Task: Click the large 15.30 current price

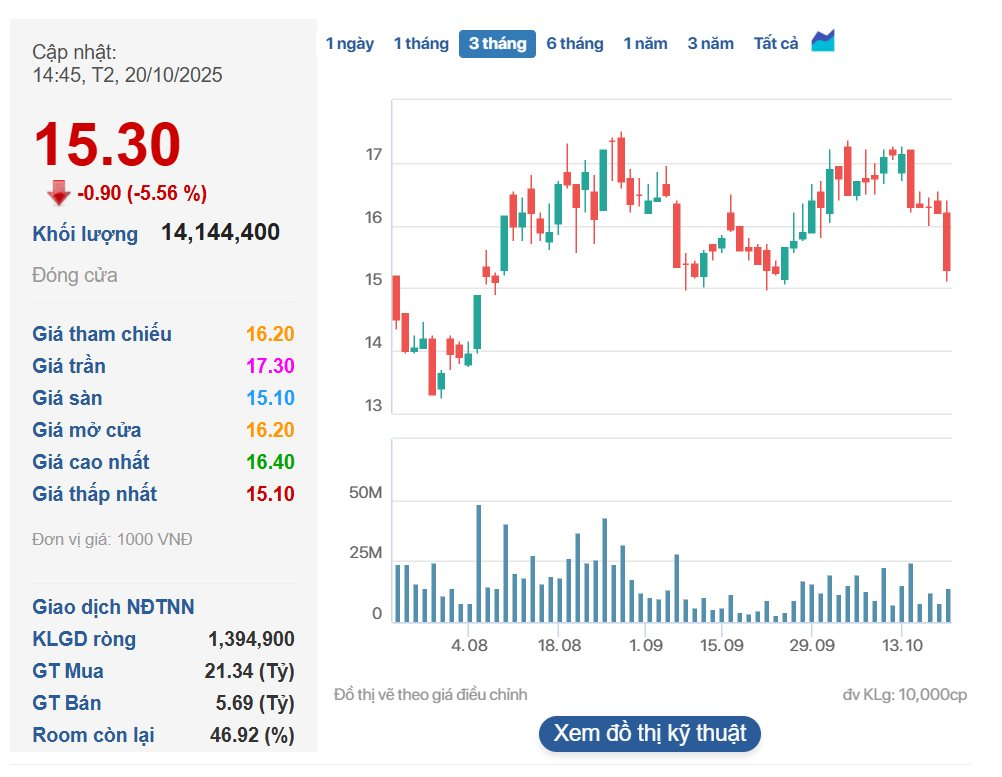Action: 107,145
